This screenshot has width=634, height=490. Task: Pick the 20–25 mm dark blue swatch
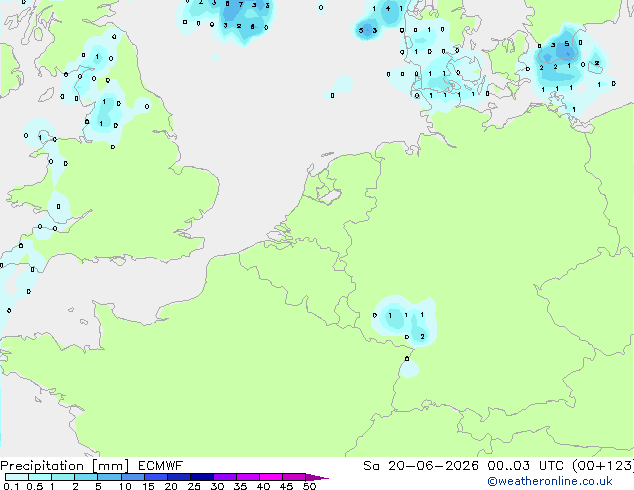pos(178,477)
